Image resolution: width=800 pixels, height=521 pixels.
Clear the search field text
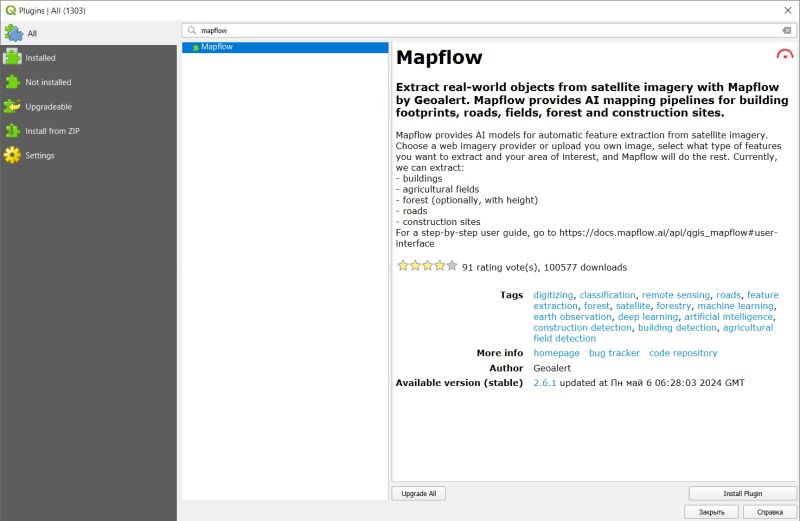pyautogui.click(x=787, y=31)
